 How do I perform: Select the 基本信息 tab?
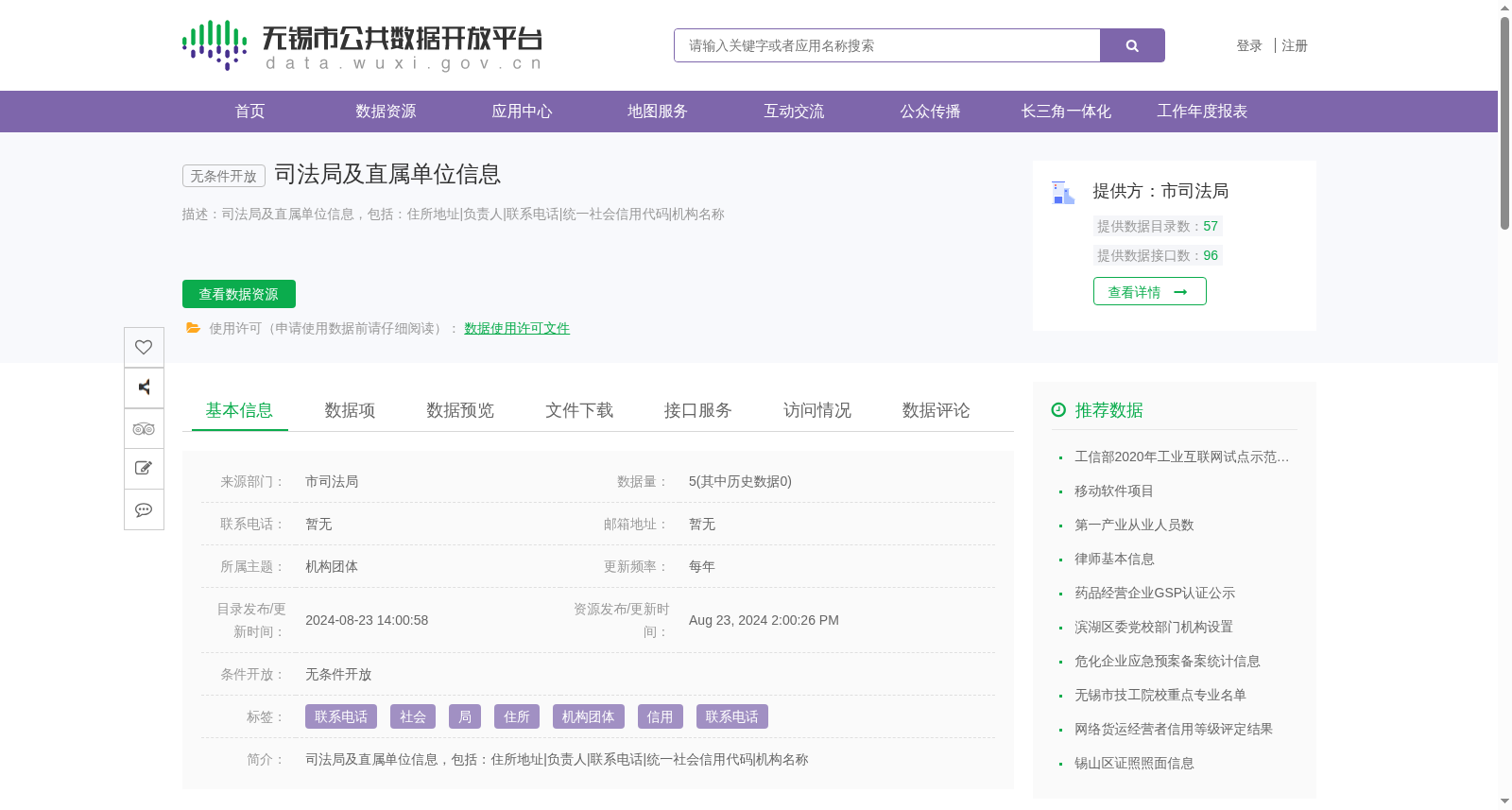click(239, 410)
